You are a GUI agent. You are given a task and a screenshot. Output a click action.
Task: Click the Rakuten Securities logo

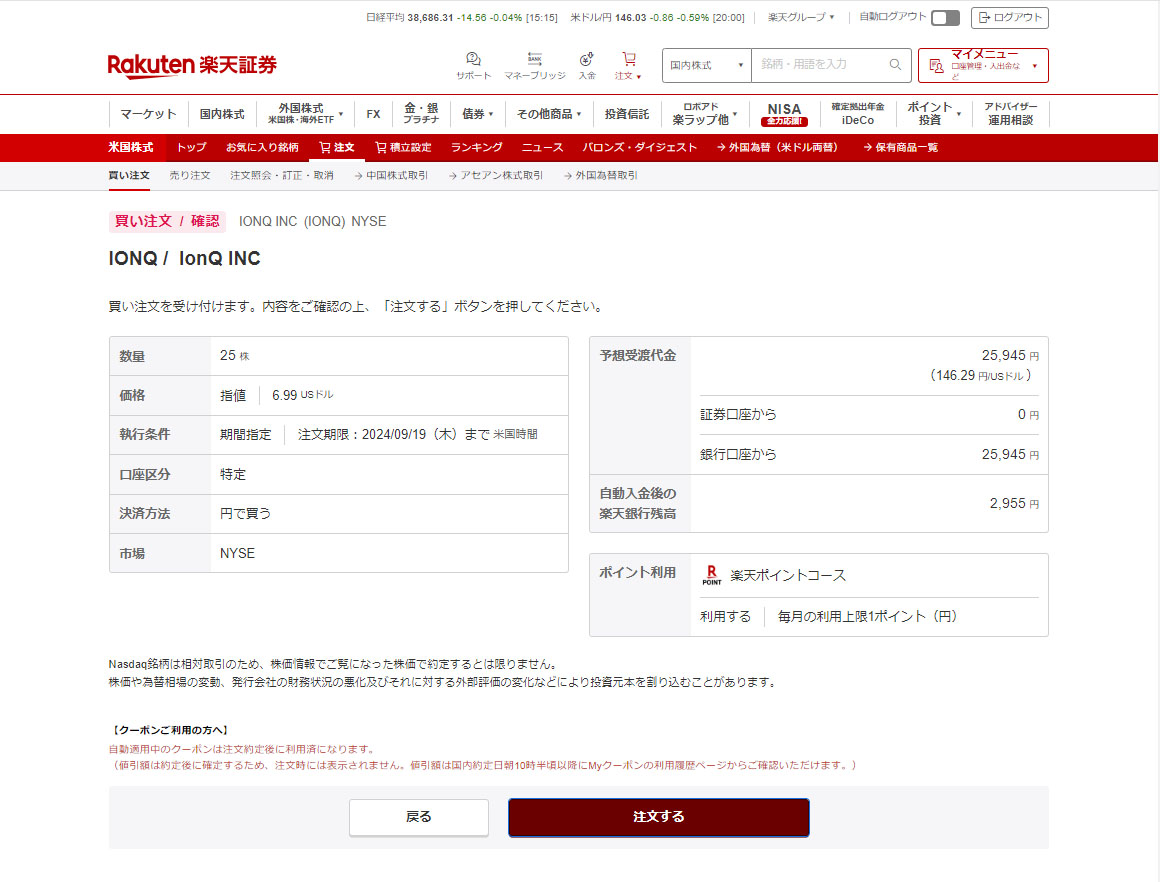pyautogui.click(x=192, y=66)
